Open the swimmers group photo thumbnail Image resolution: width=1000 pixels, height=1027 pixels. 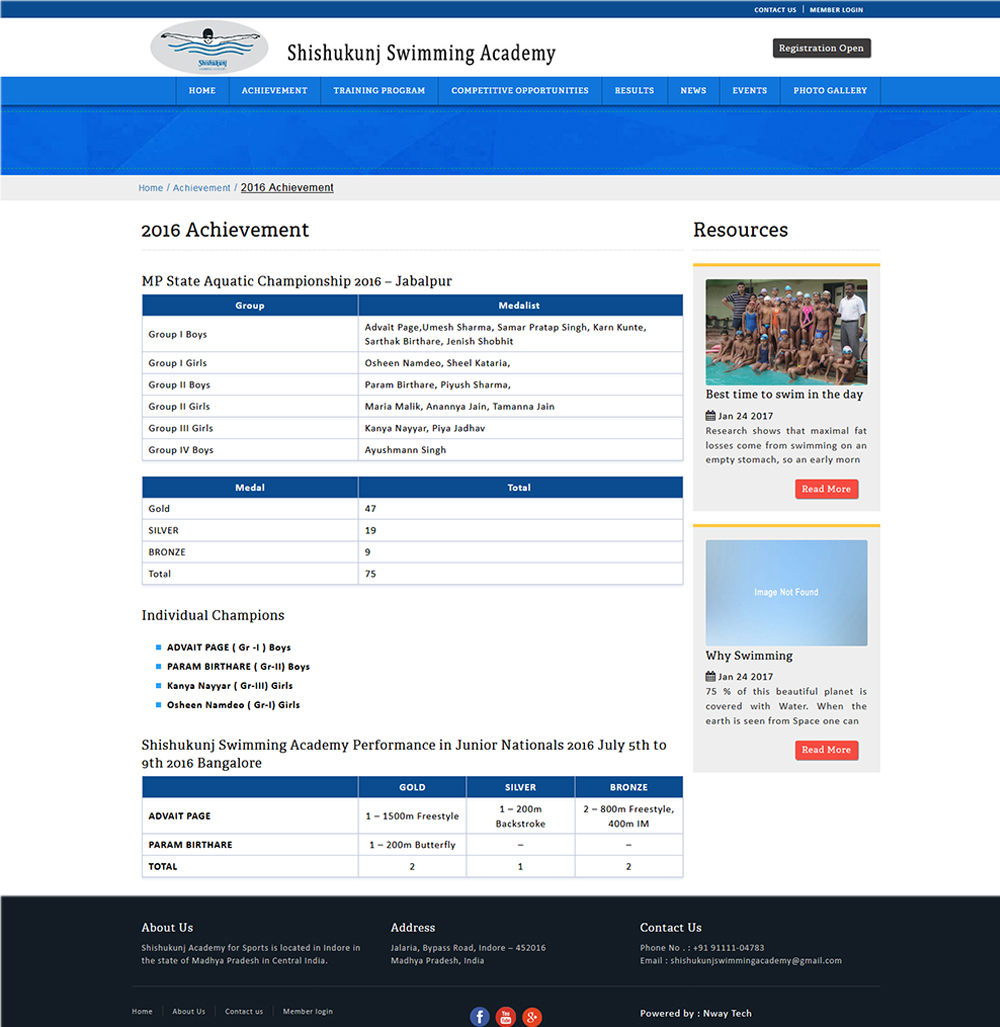(786, 332)
